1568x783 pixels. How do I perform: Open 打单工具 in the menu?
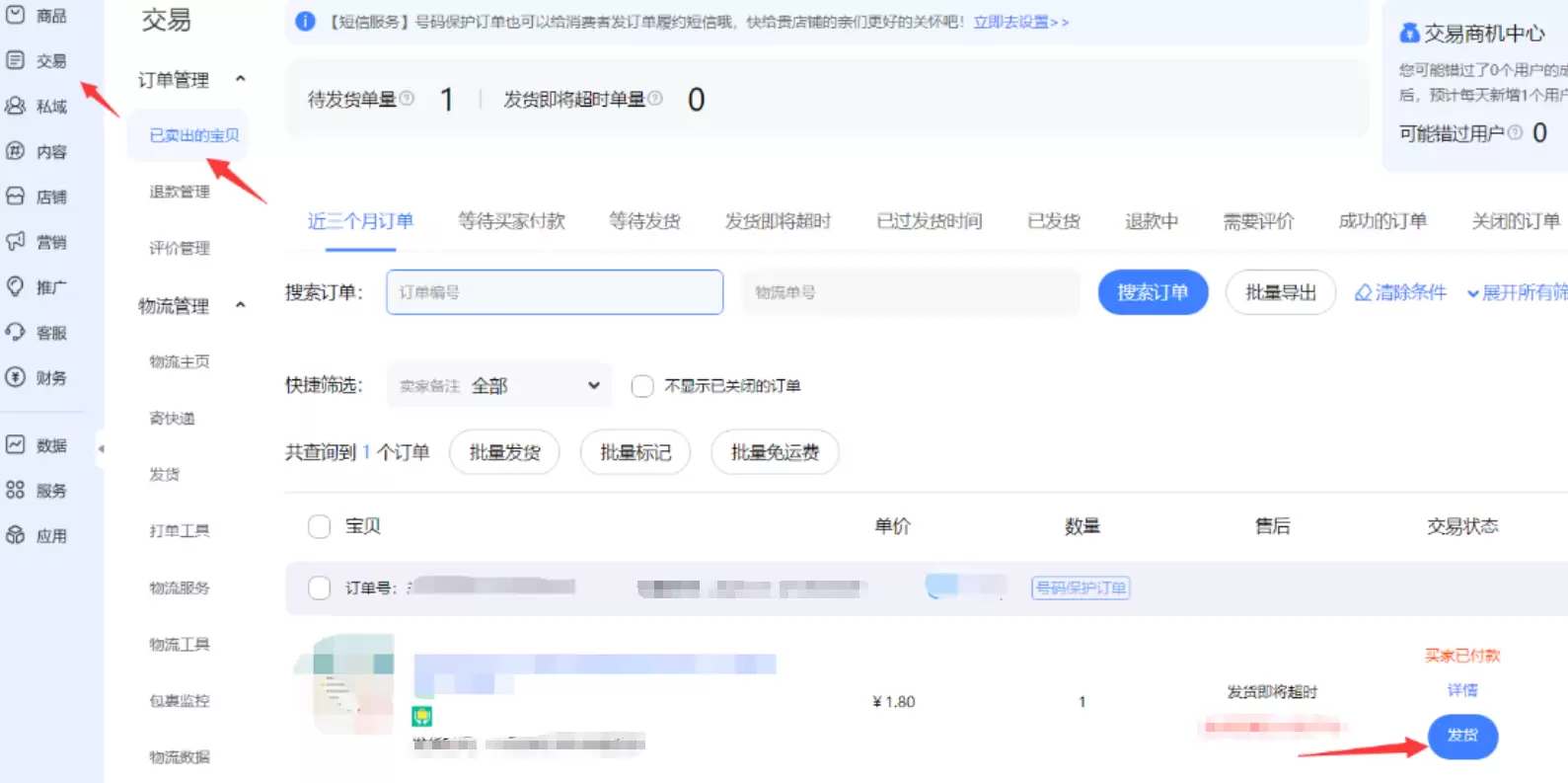180,530
